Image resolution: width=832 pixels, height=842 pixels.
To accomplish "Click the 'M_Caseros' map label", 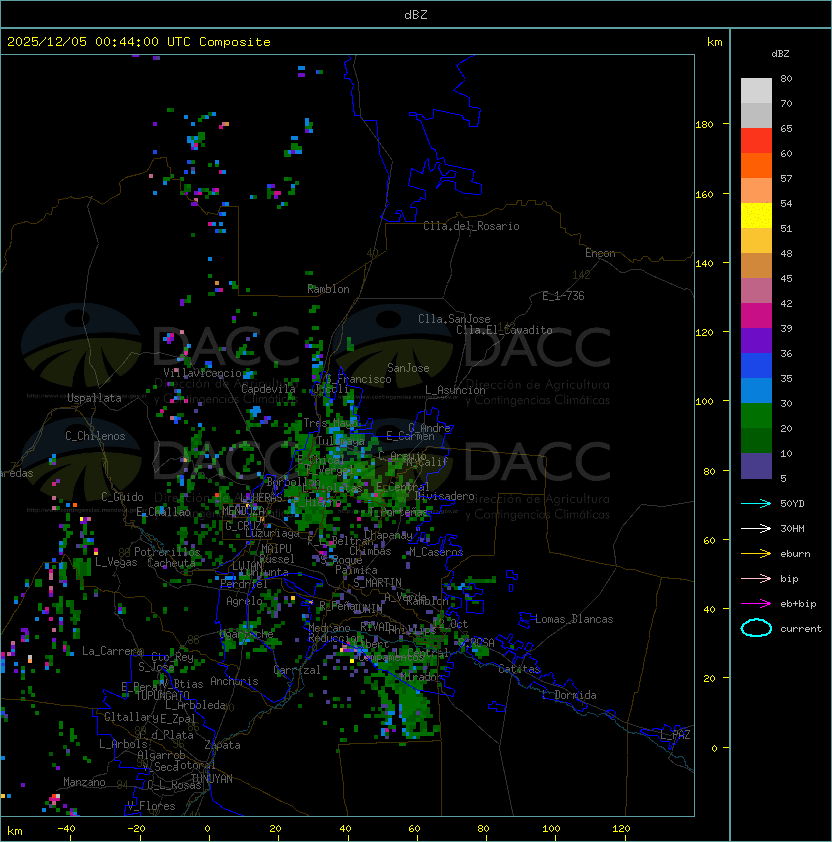I will pyautogui.click(x=436, y=551).
